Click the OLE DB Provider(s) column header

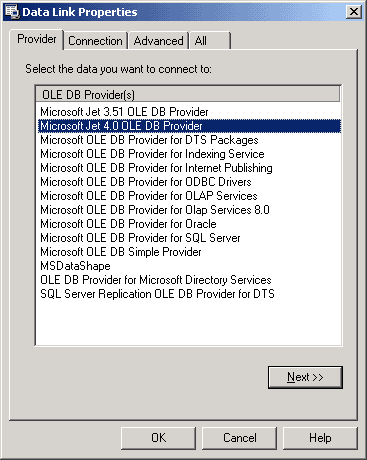188,94
